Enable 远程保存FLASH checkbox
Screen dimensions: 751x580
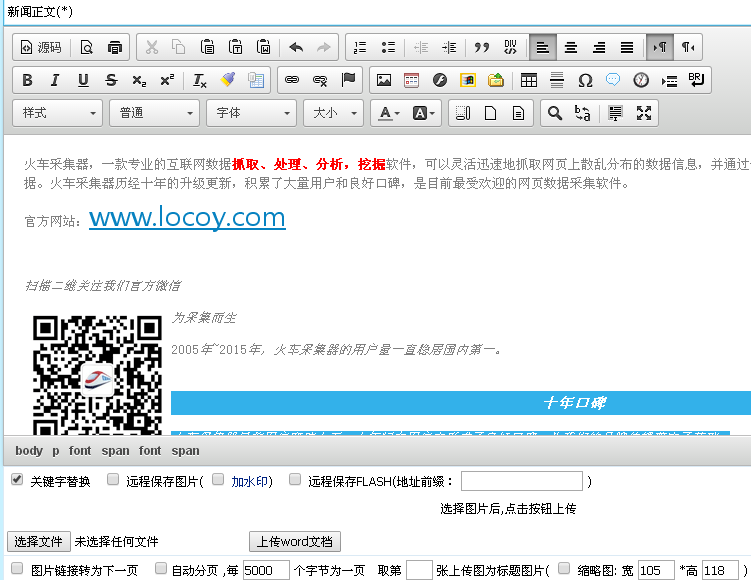[x=295, y=479]
